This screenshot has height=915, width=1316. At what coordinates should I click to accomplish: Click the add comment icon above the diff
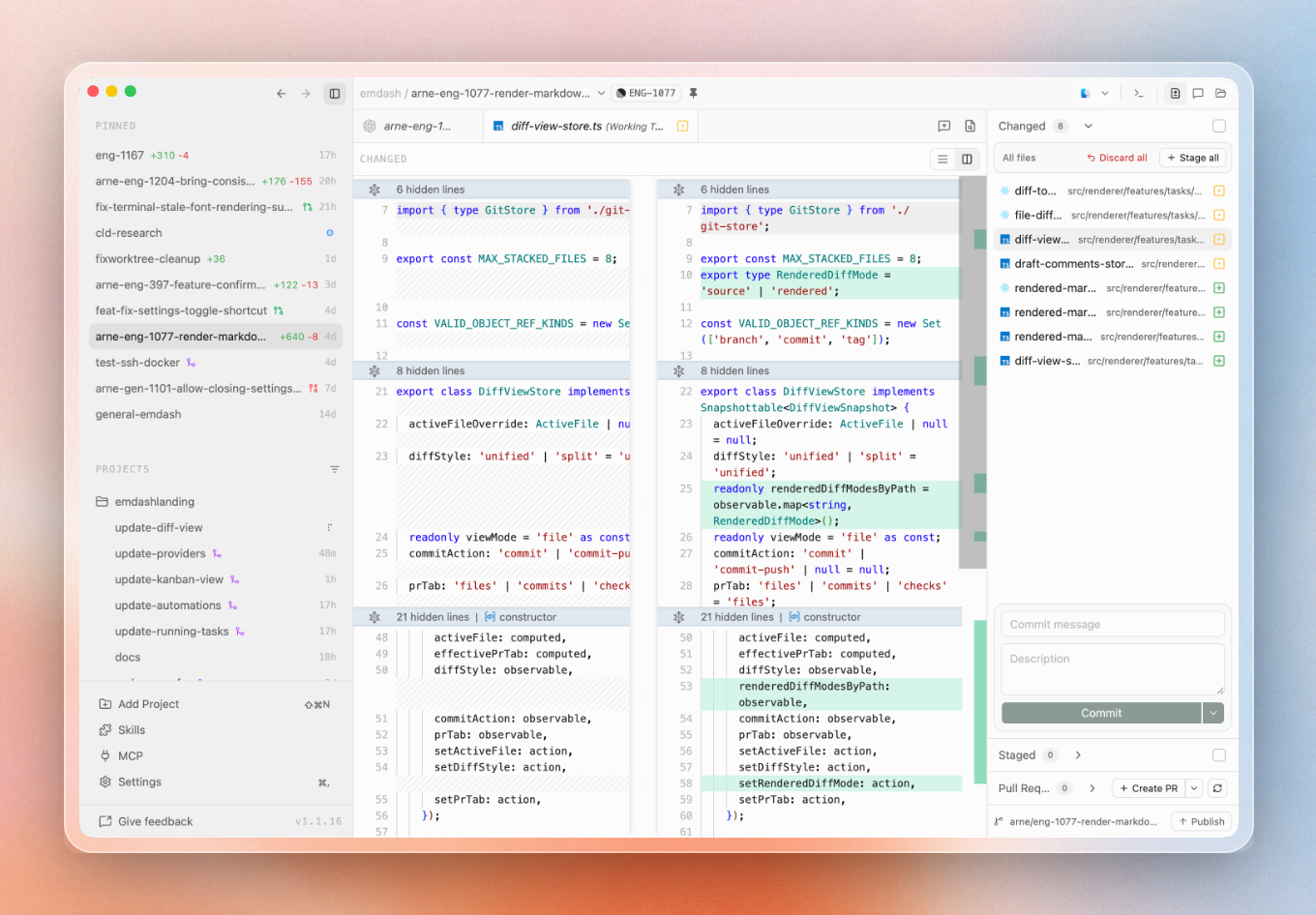pos(944,126)
